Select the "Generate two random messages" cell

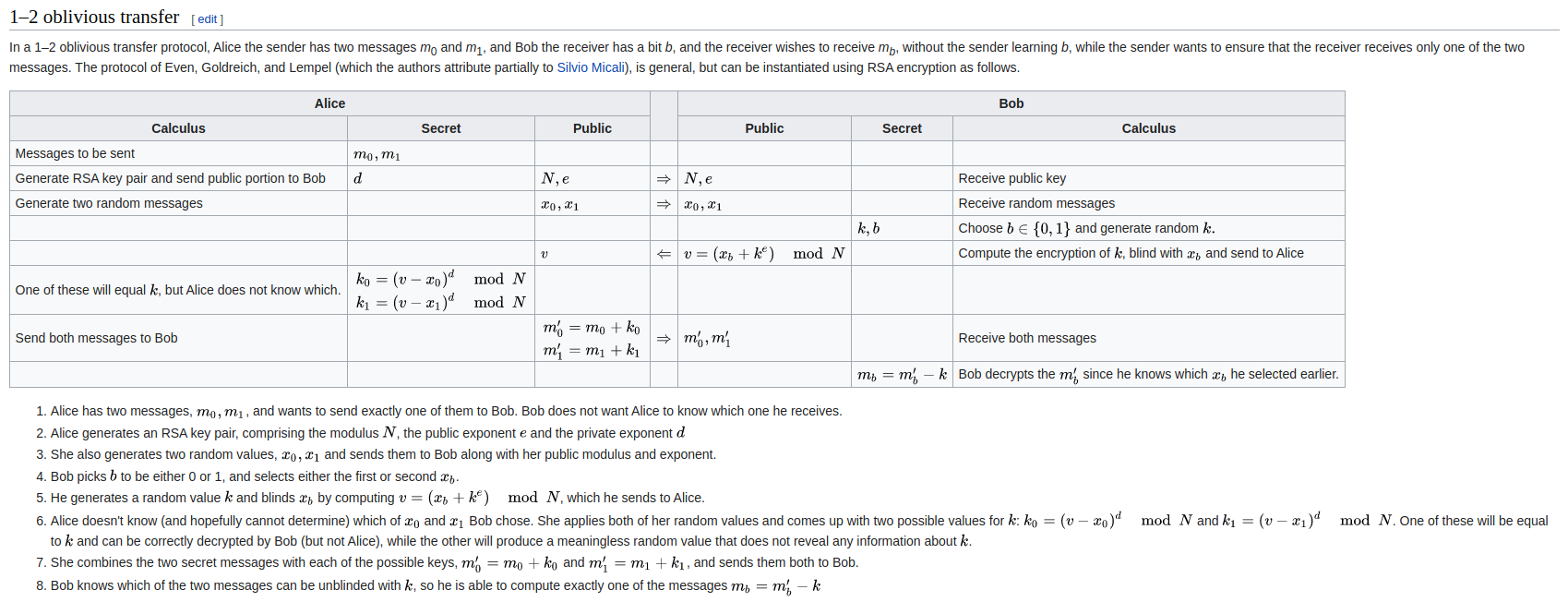point(109,203)
